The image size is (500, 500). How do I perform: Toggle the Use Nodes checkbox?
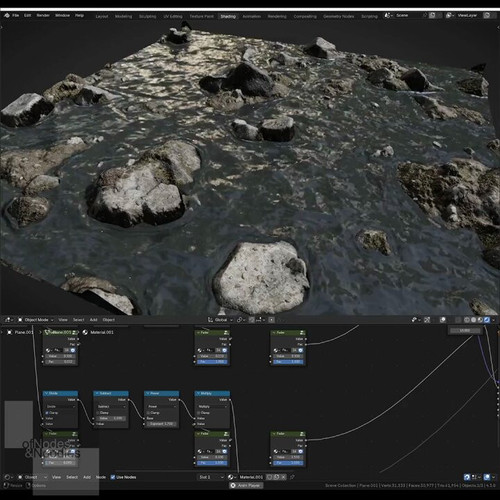(113, 477)
